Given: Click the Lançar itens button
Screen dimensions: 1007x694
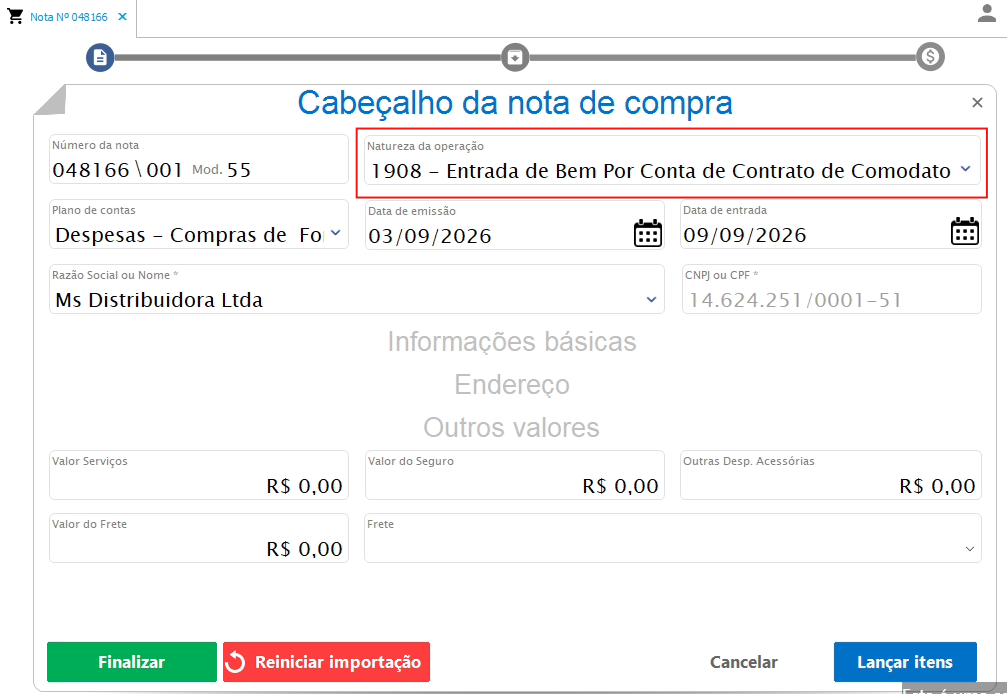Looking at the screenshot, I should [x=905, y=662].
